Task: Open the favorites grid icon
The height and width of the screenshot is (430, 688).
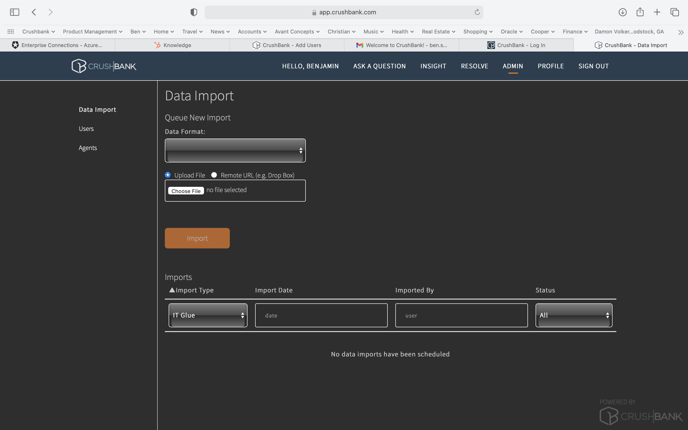Action: tap(11, 32)
